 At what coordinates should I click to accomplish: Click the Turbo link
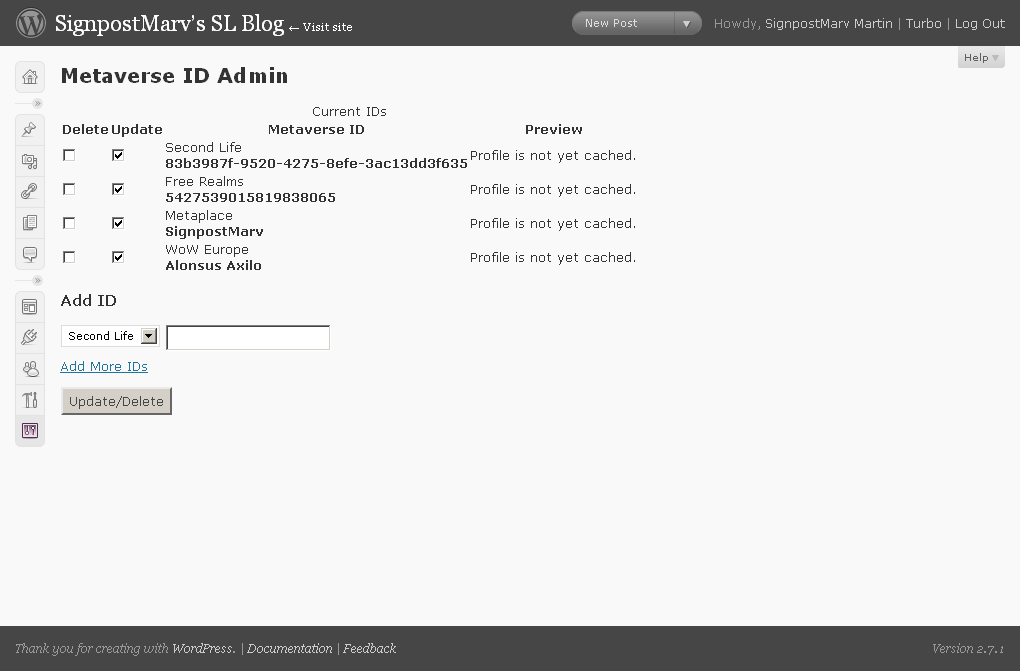tap(924, 23)
